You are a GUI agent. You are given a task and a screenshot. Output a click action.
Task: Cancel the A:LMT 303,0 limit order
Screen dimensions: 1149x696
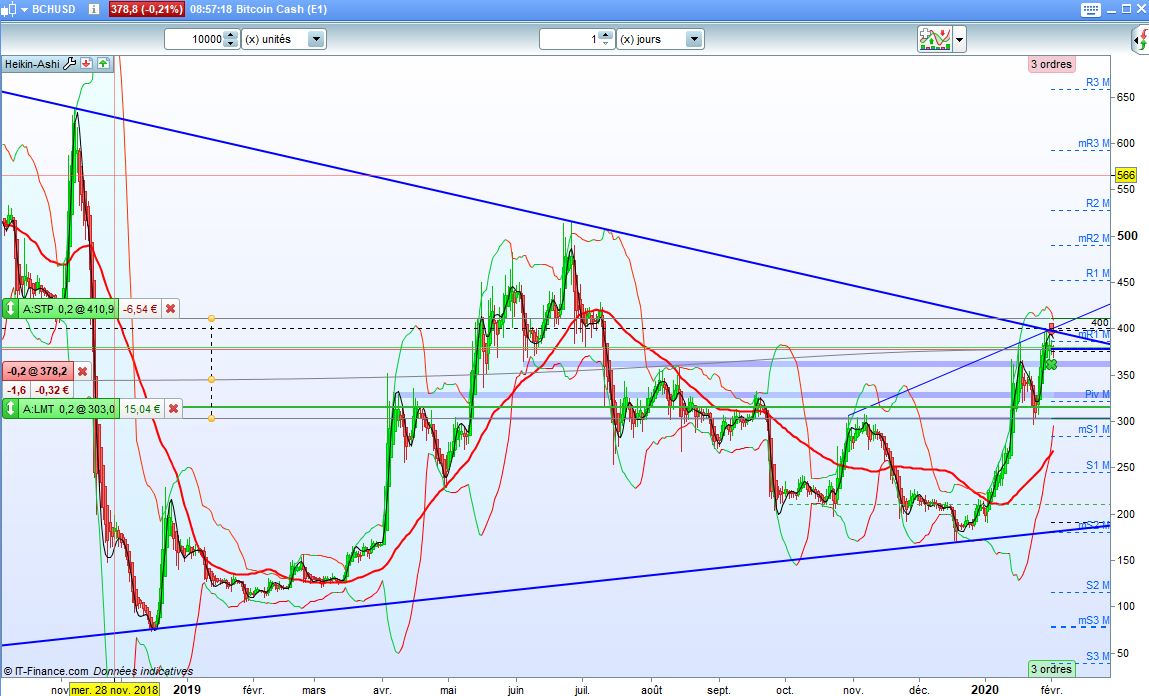point(173,409)
